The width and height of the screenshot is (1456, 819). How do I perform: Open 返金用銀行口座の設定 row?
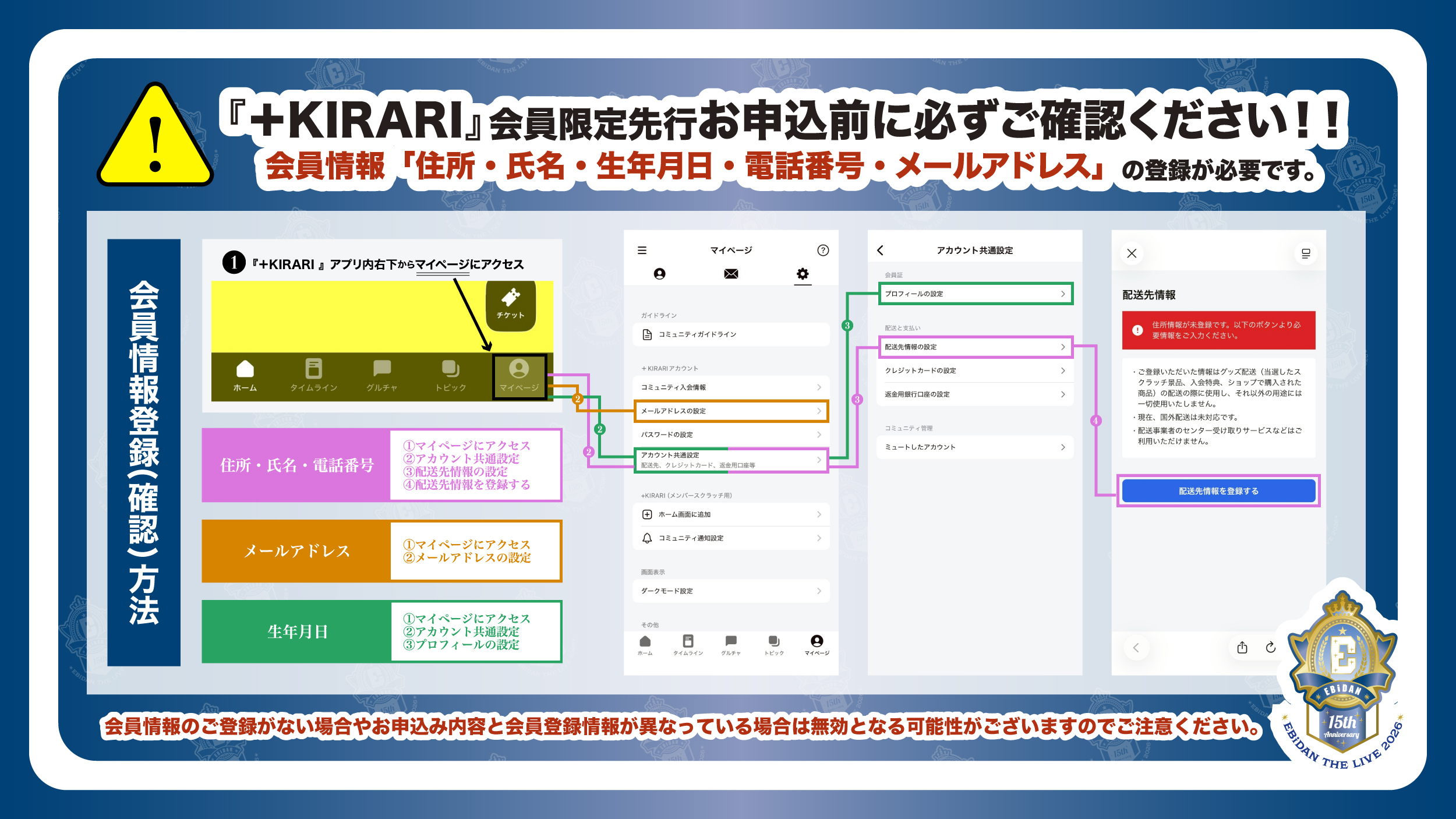click(x=976, y=394)
